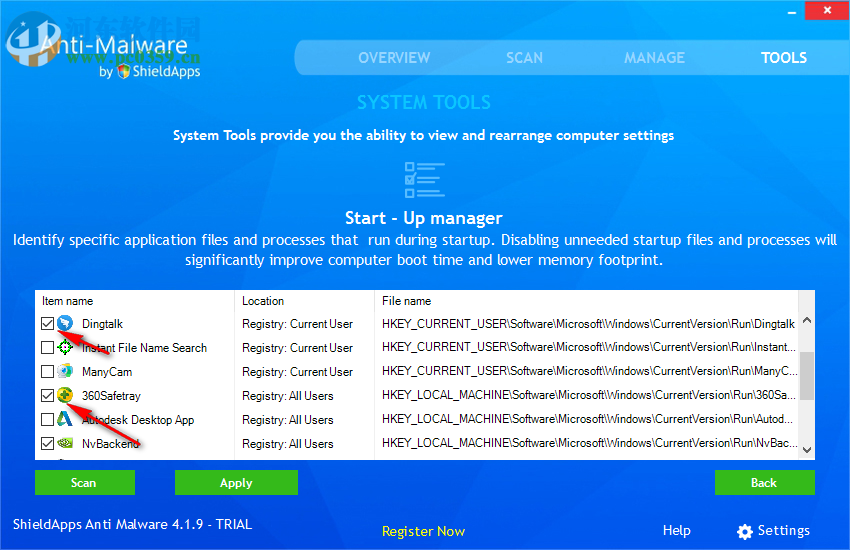This screenshot has width=850, height=550.
Task: Click the ManyCam app icon
Action: (65, 371)
